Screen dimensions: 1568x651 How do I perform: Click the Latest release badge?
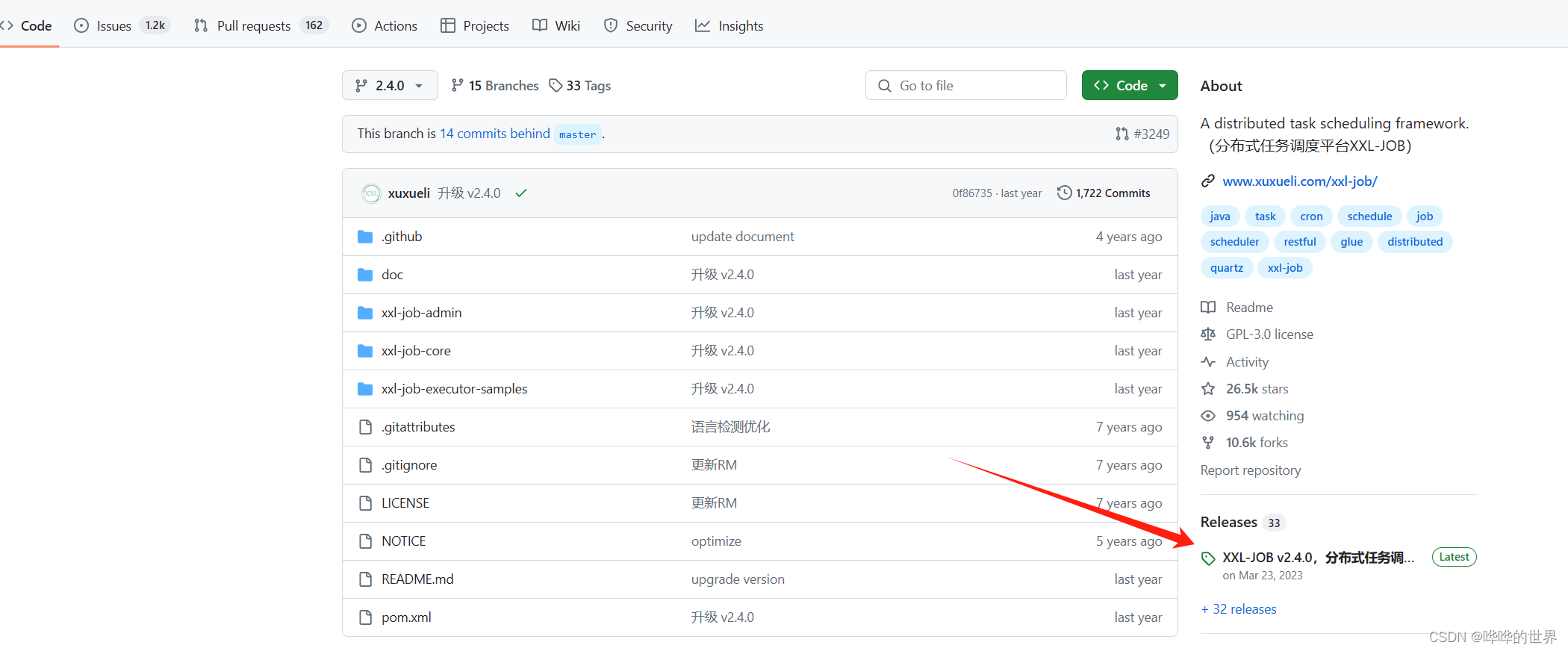point(1454,557)
